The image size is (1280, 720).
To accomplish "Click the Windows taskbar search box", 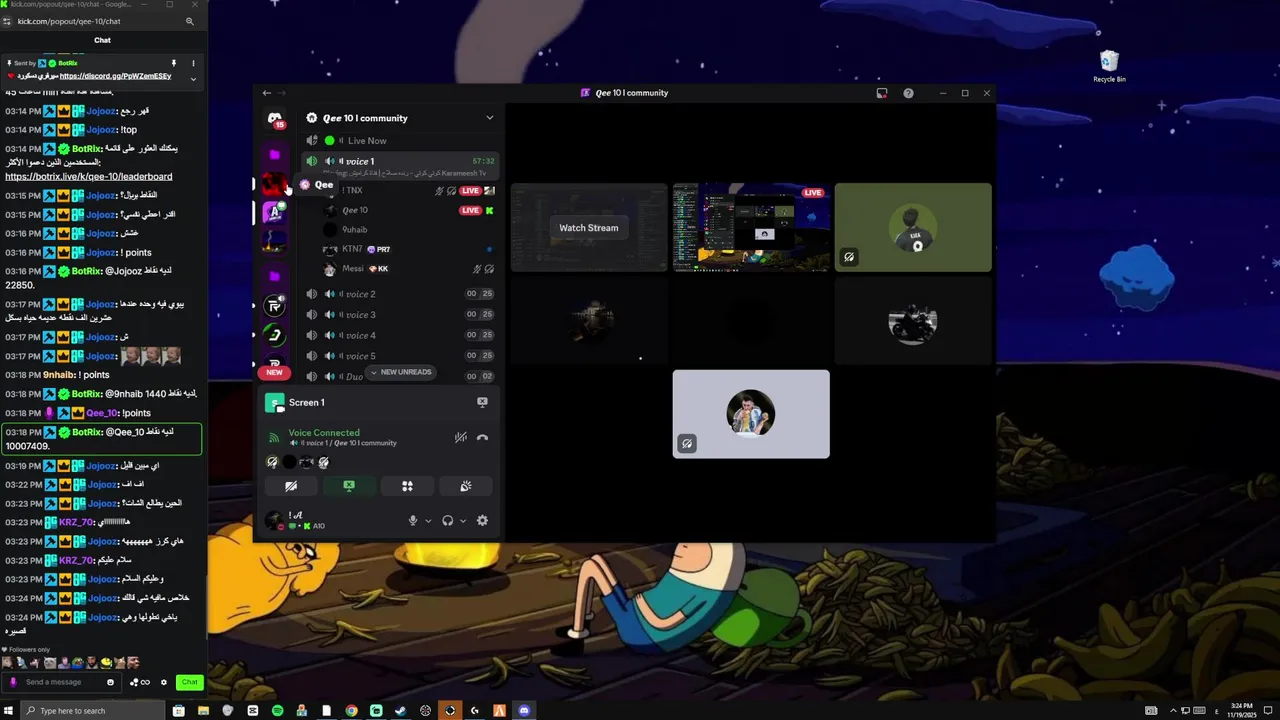I will pos(93,711).
